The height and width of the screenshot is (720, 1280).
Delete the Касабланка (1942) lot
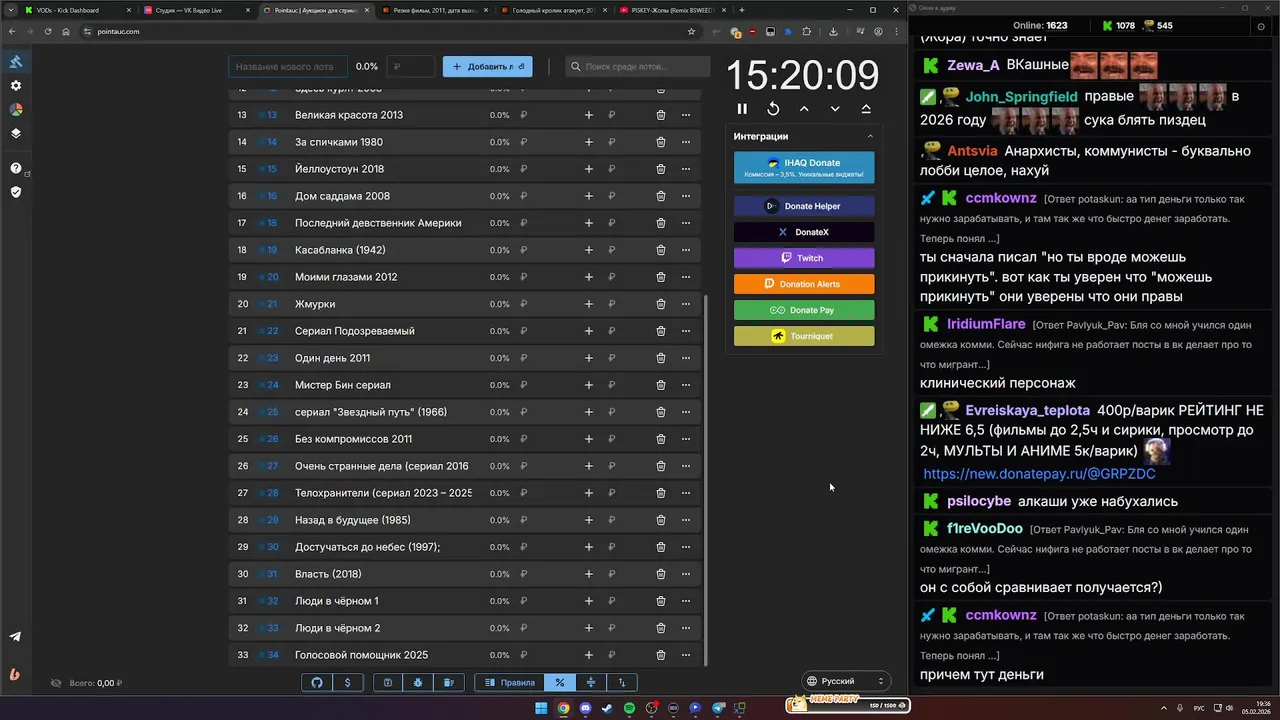coord(661,250)
